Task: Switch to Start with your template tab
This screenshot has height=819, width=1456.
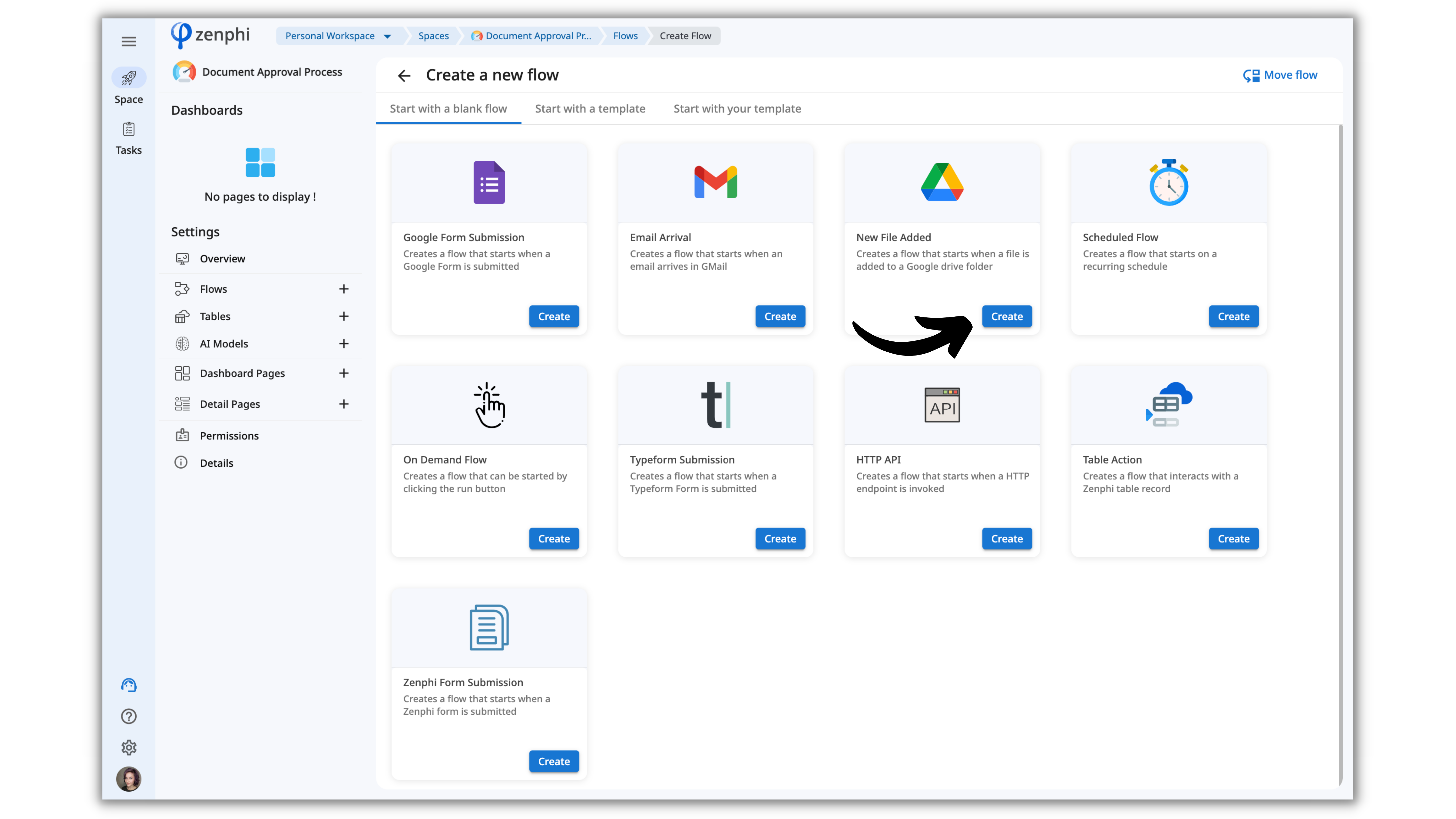Action: [x=737, y=108]
